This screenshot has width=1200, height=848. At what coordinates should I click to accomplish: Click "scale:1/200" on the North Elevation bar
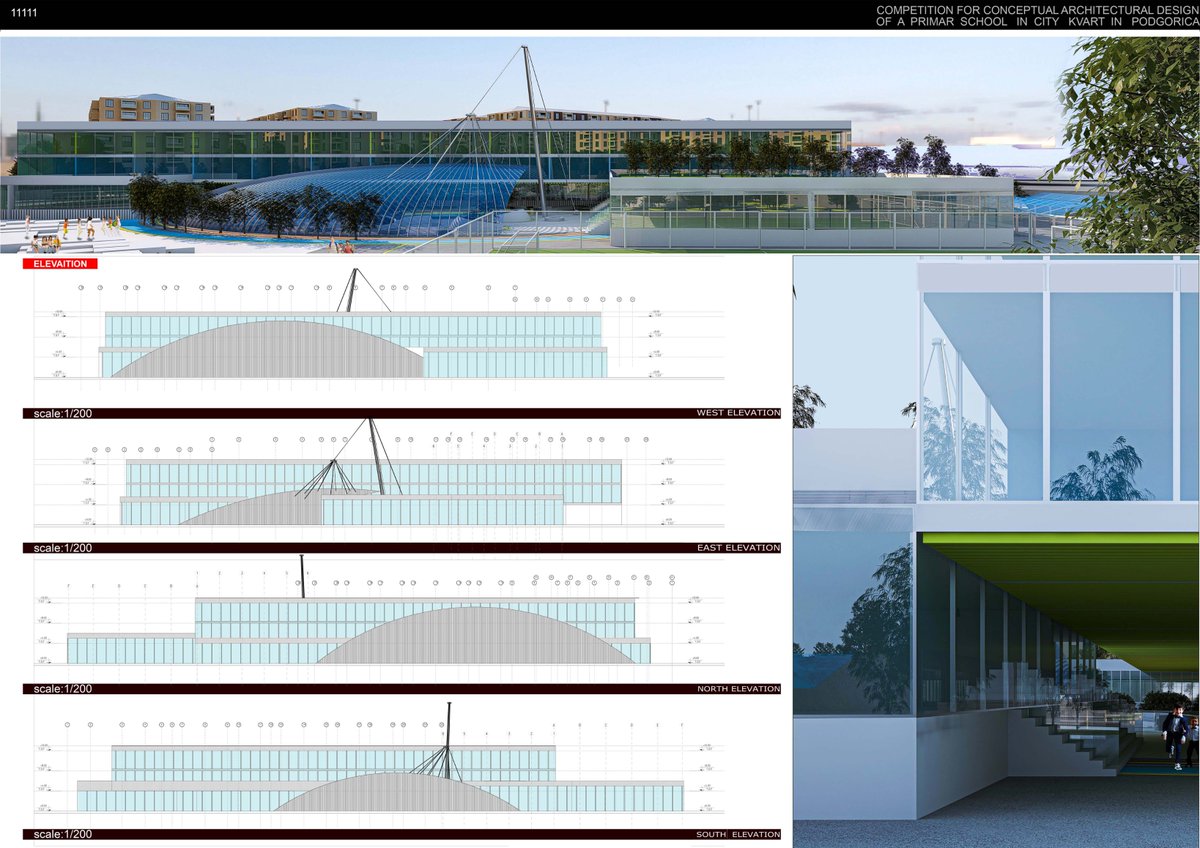pos(62,689)
